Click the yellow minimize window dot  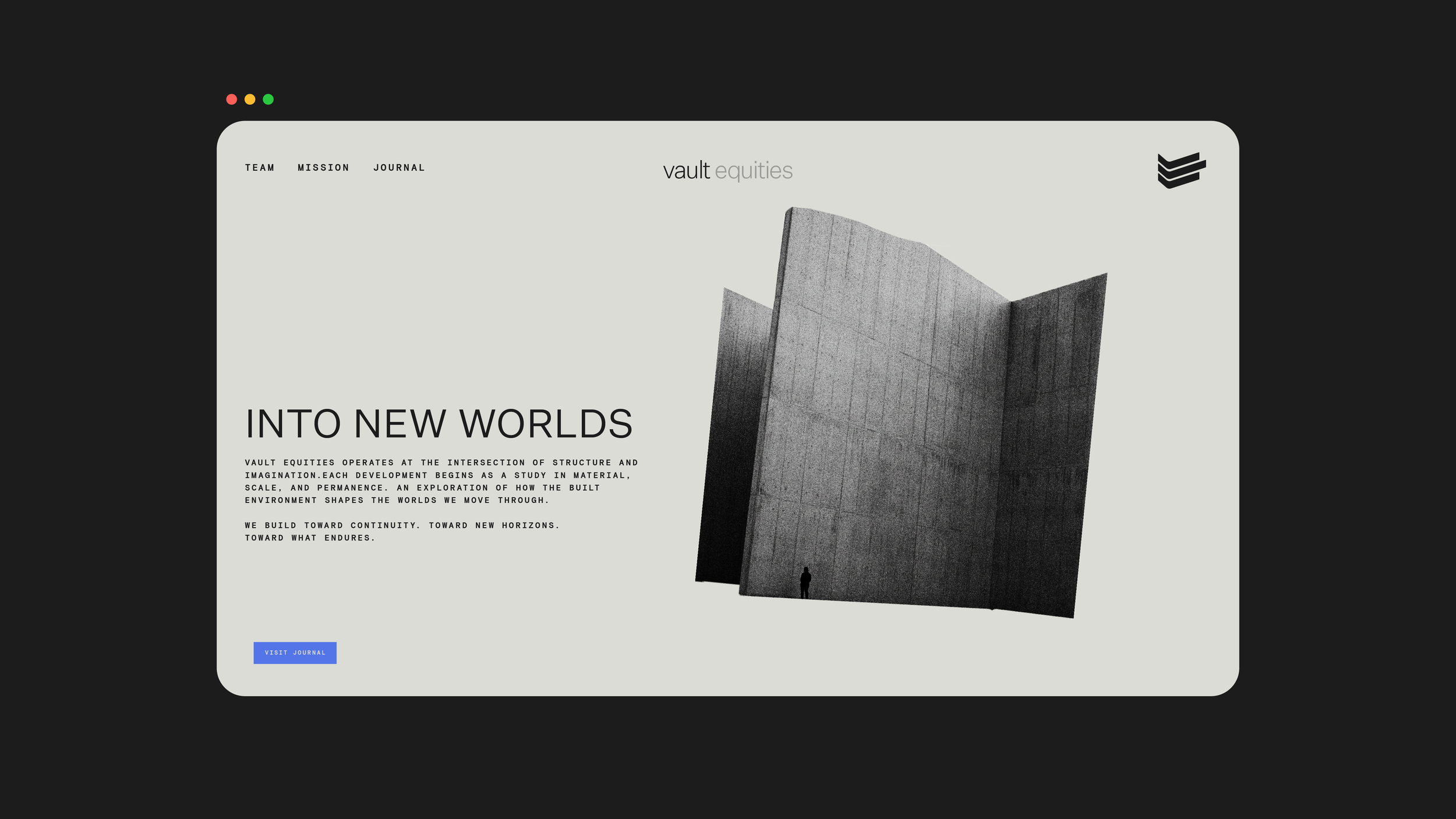click(250, 100)
